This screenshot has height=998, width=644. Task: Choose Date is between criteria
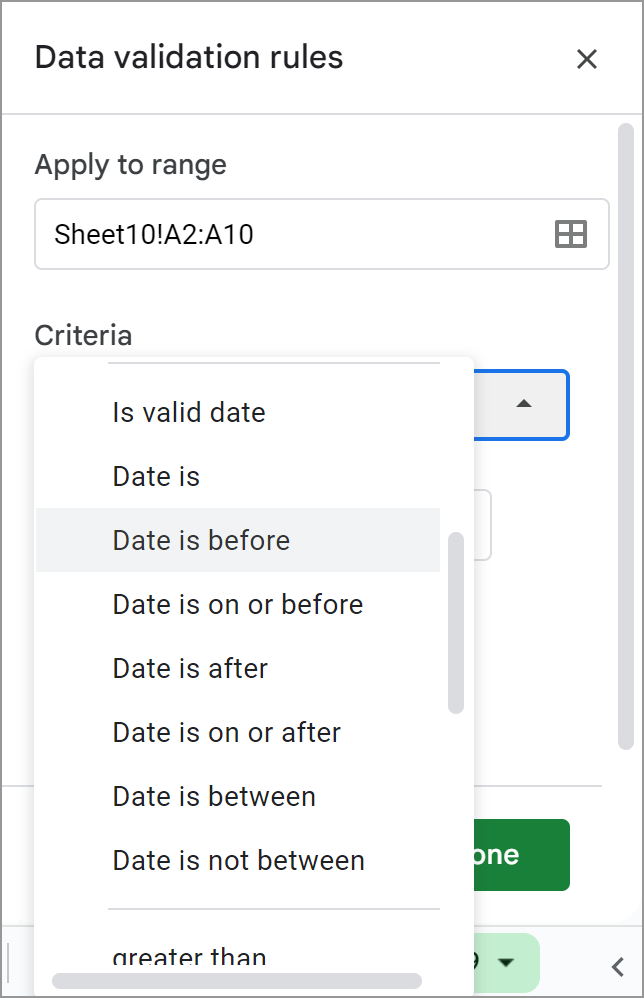click(x=214, y=796)
